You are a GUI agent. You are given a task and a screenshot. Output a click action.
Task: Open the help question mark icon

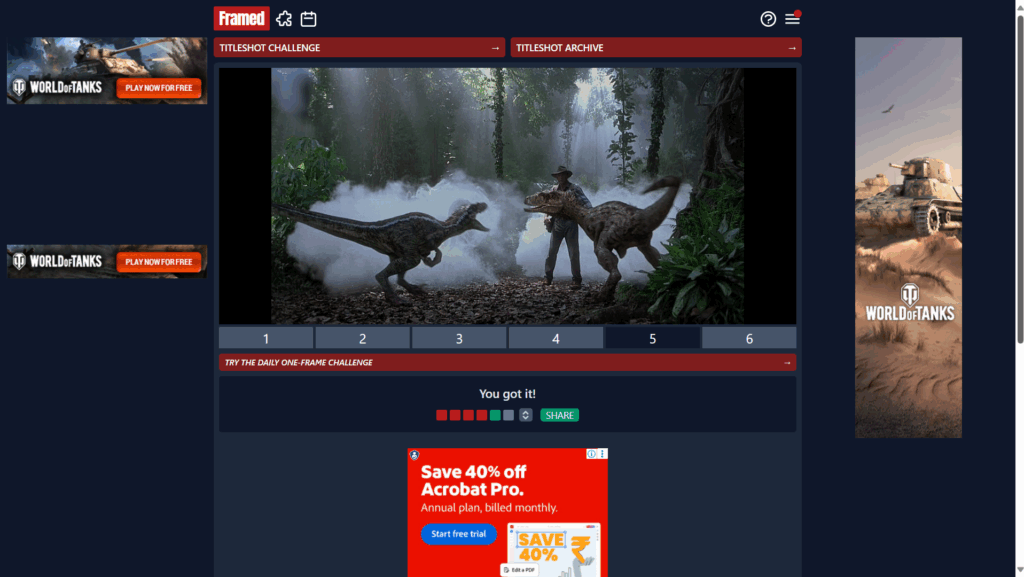pos(768,19)
